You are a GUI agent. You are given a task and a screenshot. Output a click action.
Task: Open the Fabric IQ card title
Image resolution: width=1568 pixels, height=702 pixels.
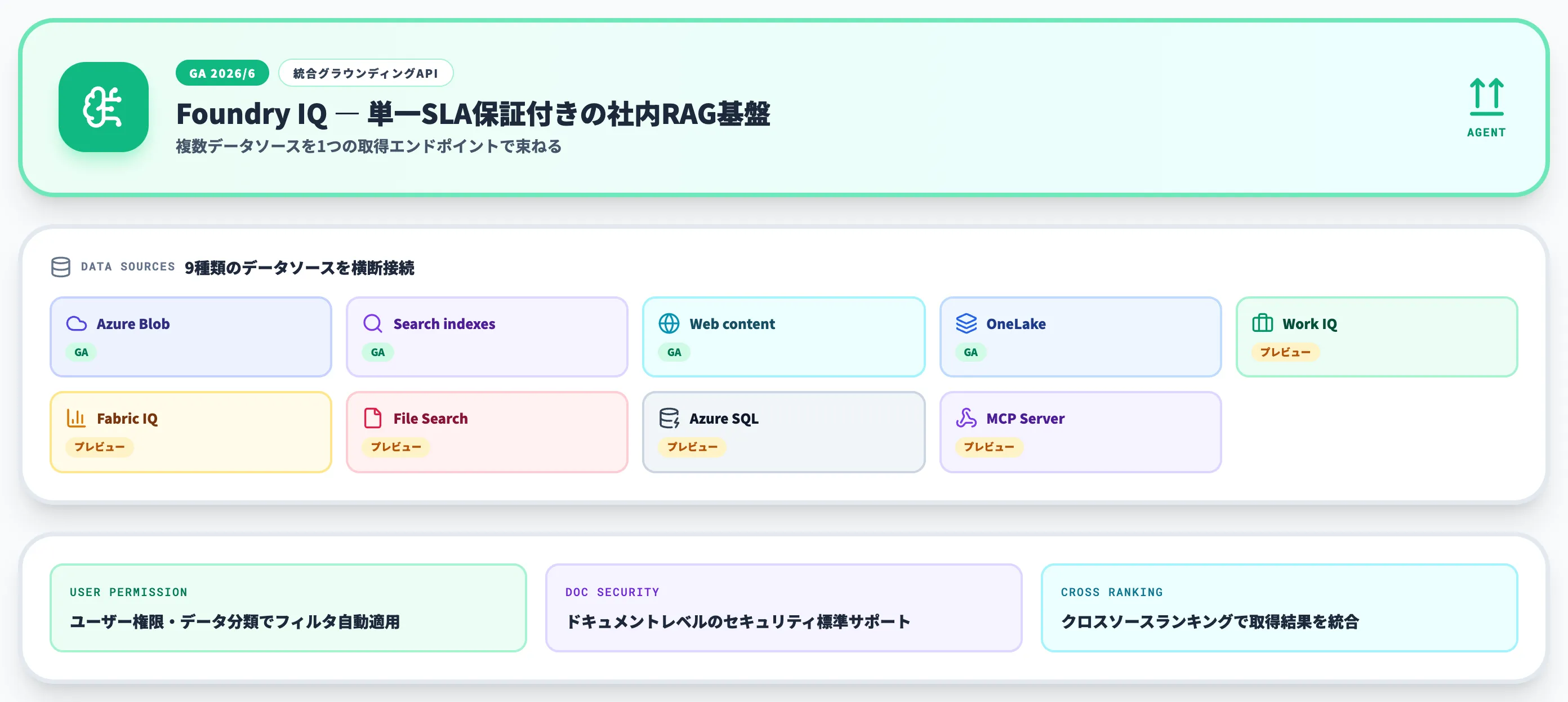(127, 419)
